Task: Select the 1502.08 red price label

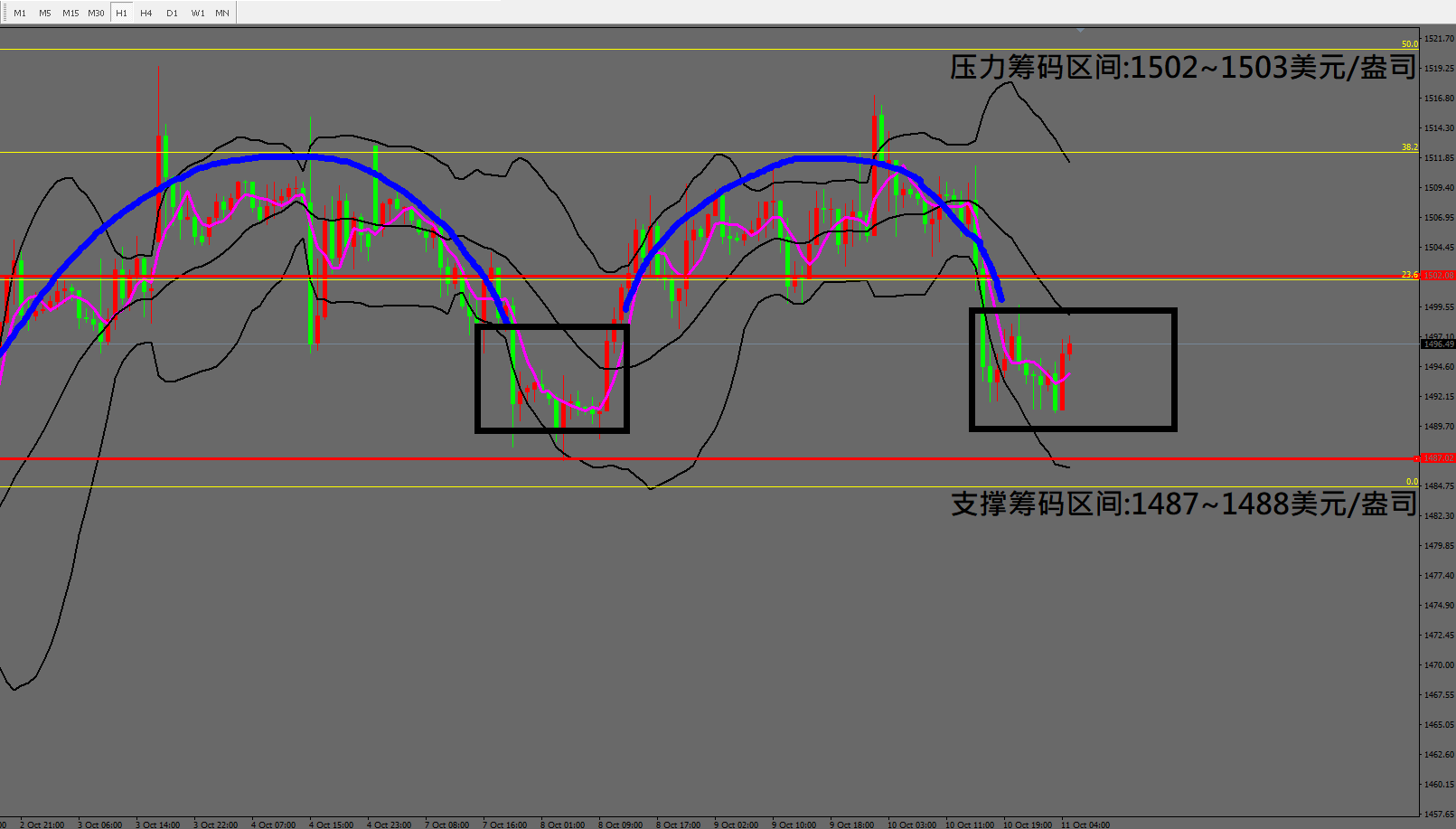Action: click(x=1438, y=275)
